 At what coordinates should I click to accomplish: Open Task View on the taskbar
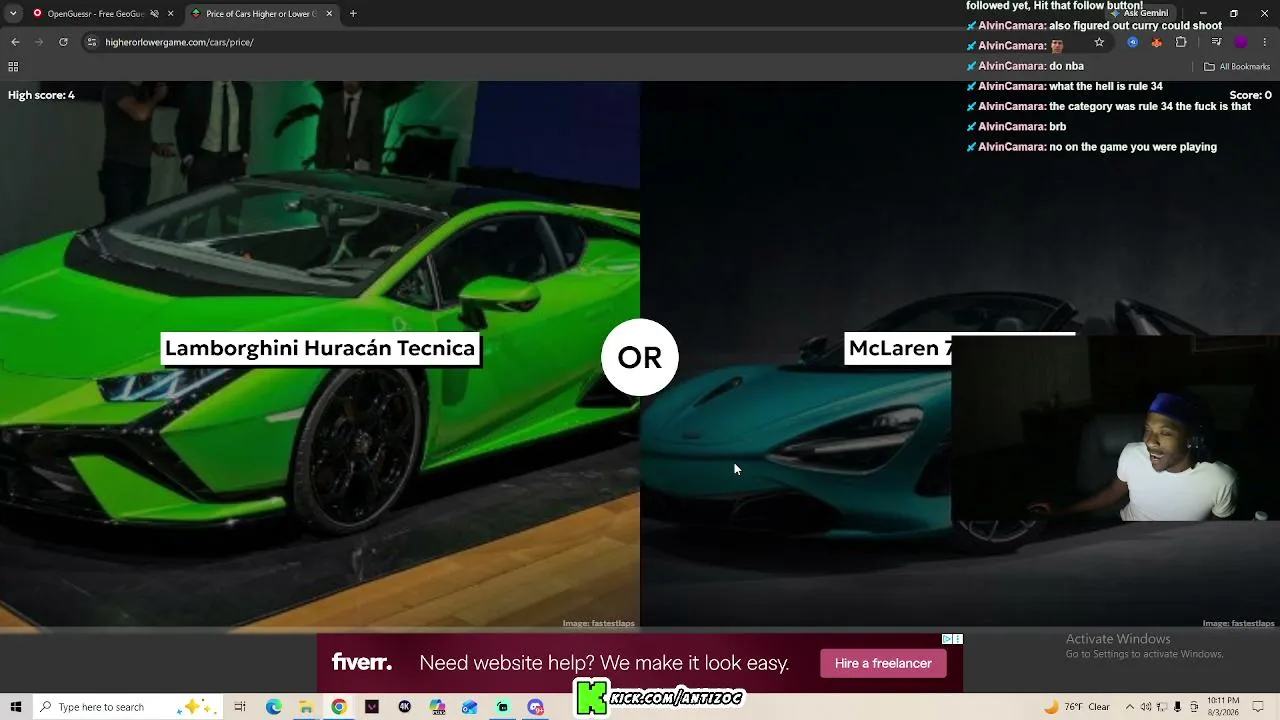(240, 707)
